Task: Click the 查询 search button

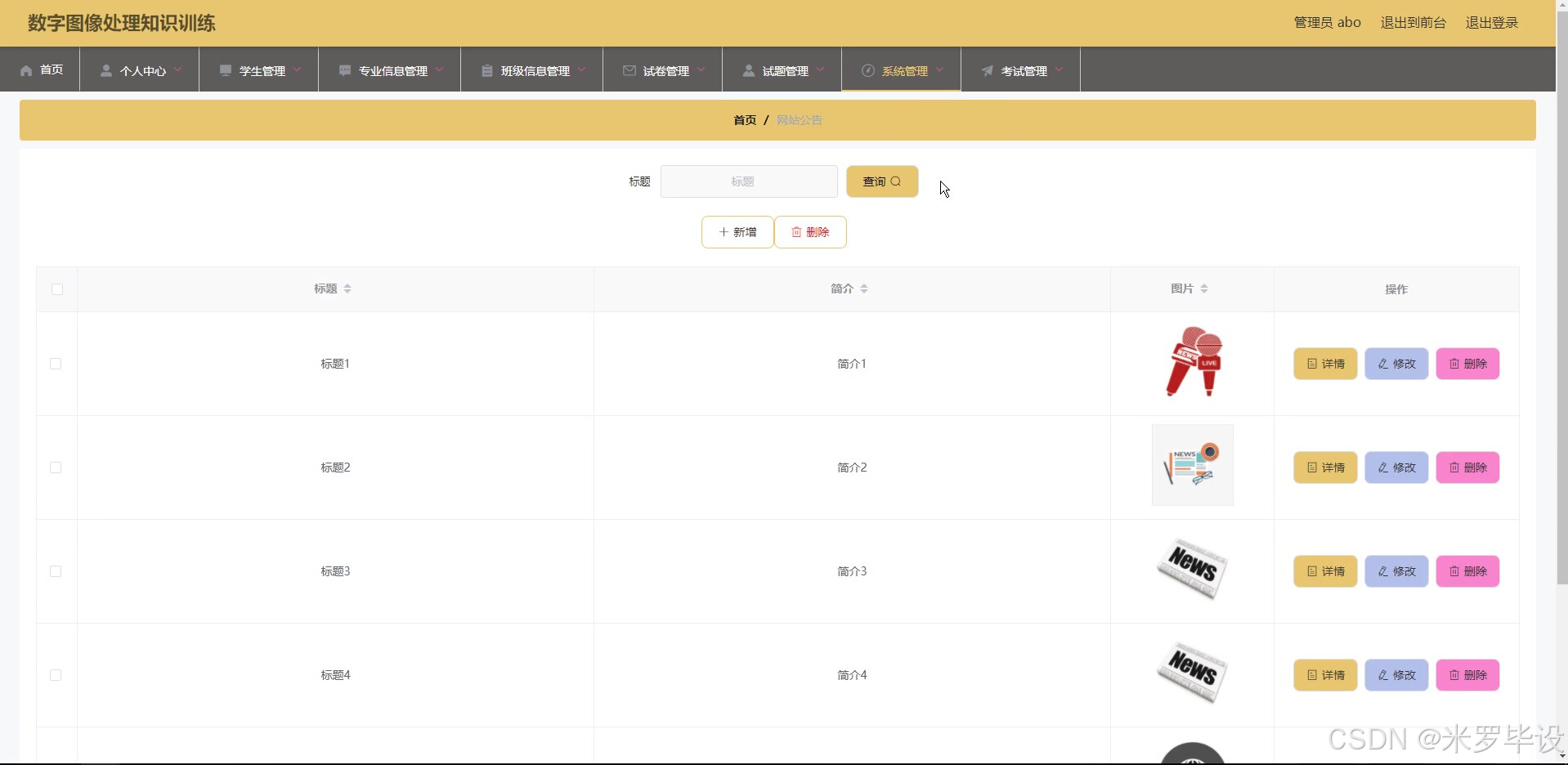Action: [882, 181]
